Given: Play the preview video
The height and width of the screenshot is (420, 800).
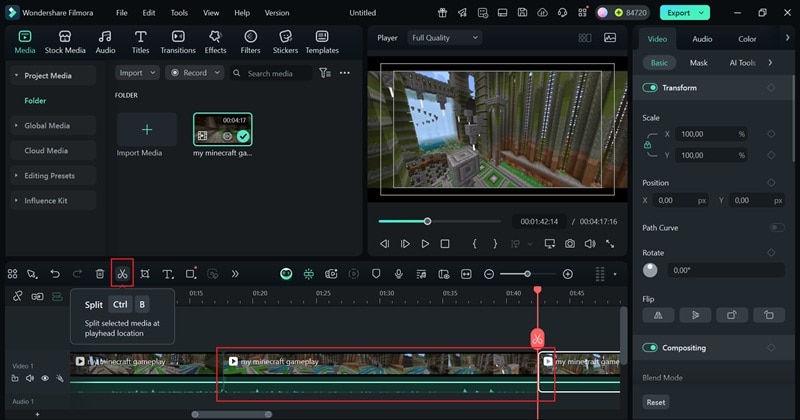Looking at the screenshot, I should [425, 244].
